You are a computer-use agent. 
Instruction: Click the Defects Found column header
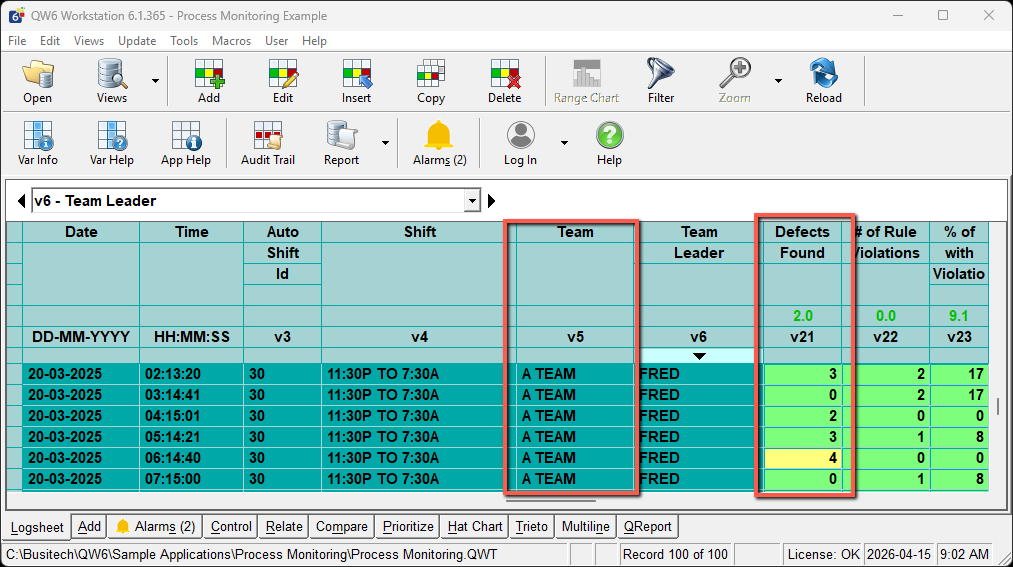click(802, 242)
